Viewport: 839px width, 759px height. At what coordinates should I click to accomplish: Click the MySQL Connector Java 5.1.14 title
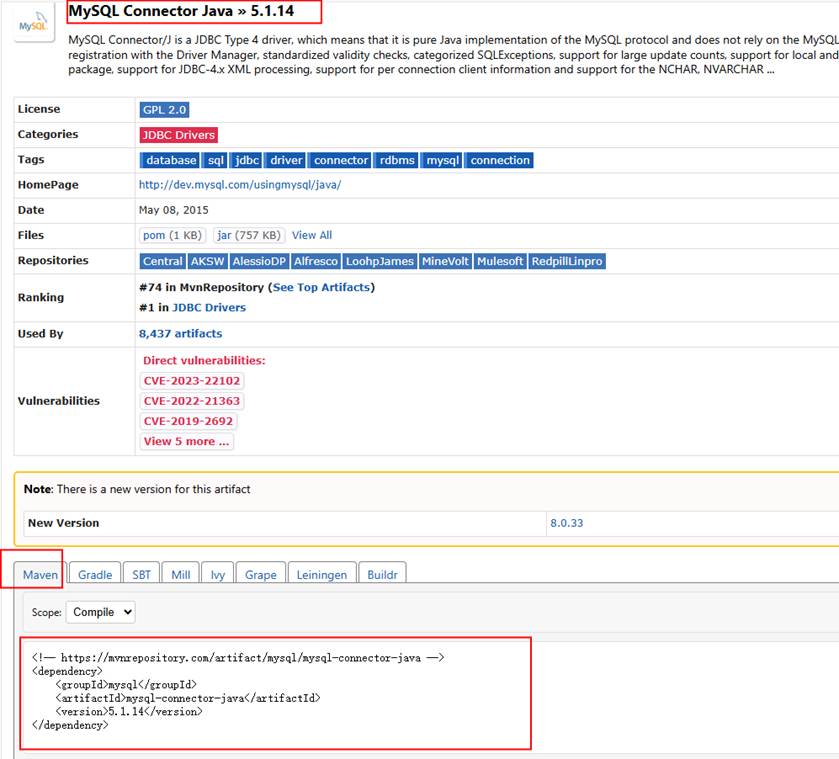point(181,11)
